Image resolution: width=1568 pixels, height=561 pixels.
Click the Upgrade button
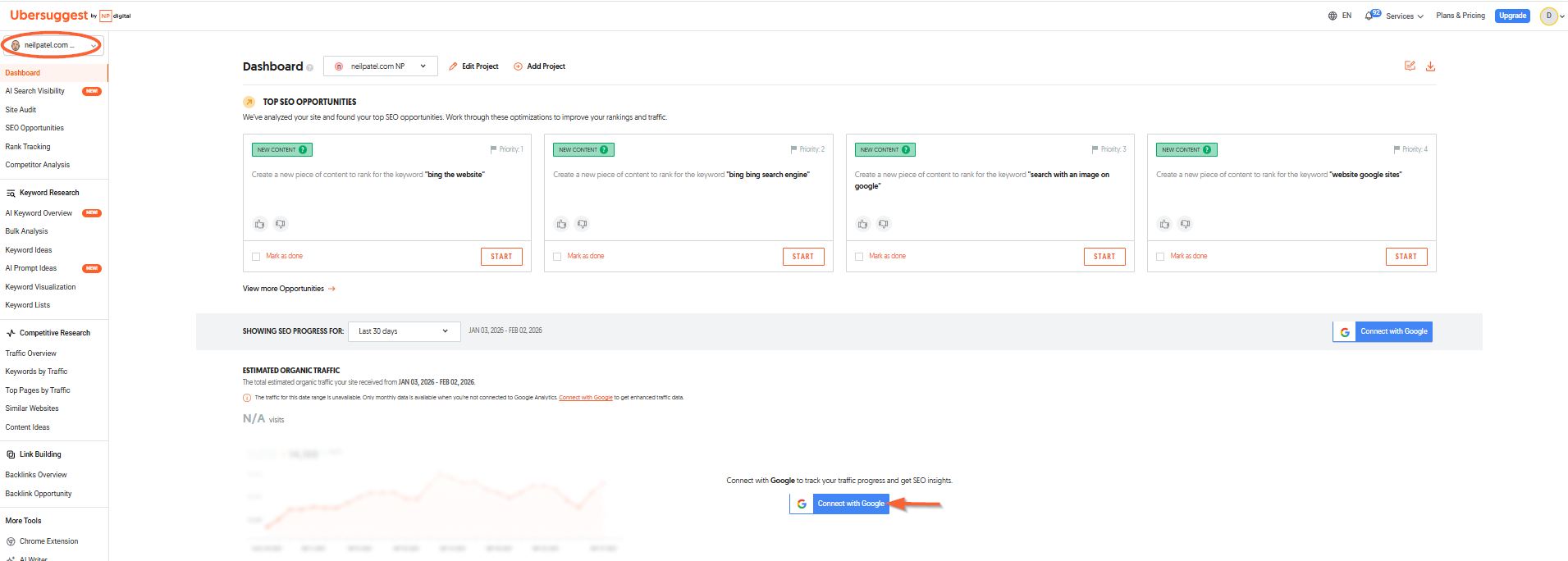pyautogui.click(x=1512, y=16)
